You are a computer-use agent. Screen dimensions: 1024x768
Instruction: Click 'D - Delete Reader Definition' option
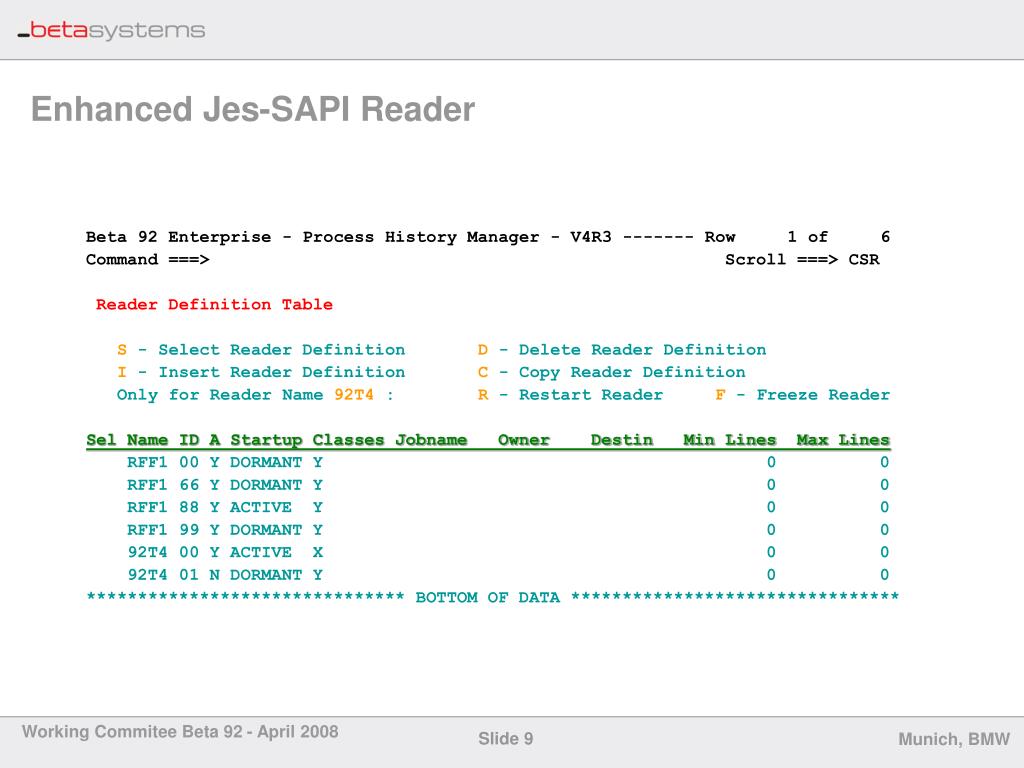tap(622, 349)
